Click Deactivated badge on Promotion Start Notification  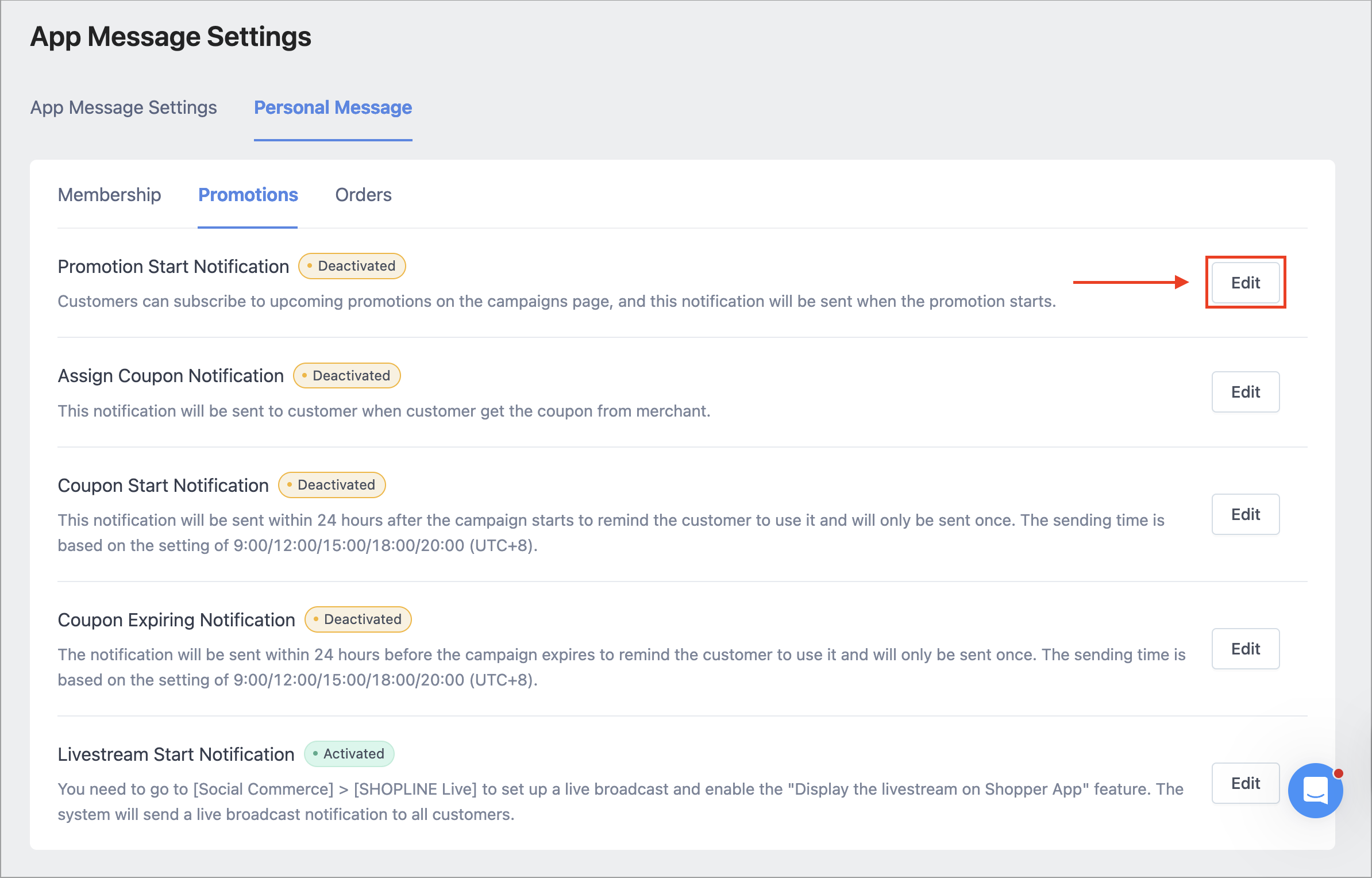click(x=352, y=266)
